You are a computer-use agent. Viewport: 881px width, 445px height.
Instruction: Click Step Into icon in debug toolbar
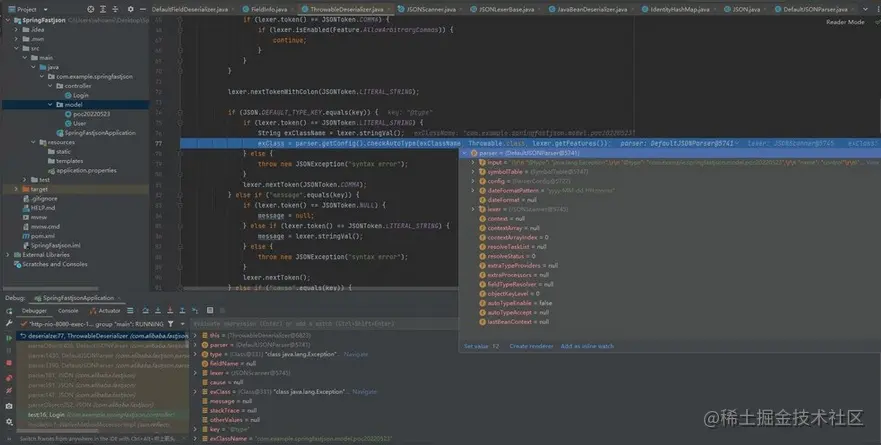click(158, 310)
